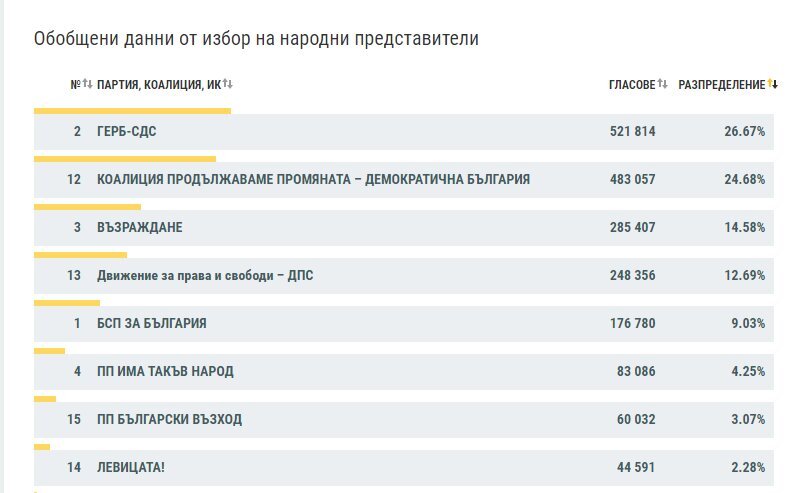Image resolution: width=798 pixels, height=493 pixels.
Task: Click the yellow bar above ВЪЗРАЖДАНЕ
Action: tap(88, 207)
